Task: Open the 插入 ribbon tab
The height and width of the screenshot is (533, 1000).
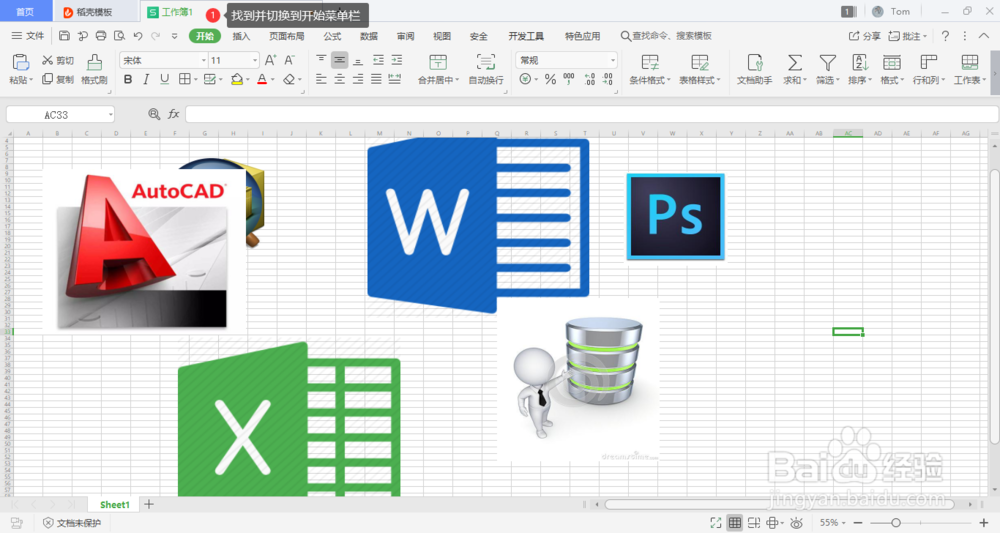Action: click(x=241, y=36)
